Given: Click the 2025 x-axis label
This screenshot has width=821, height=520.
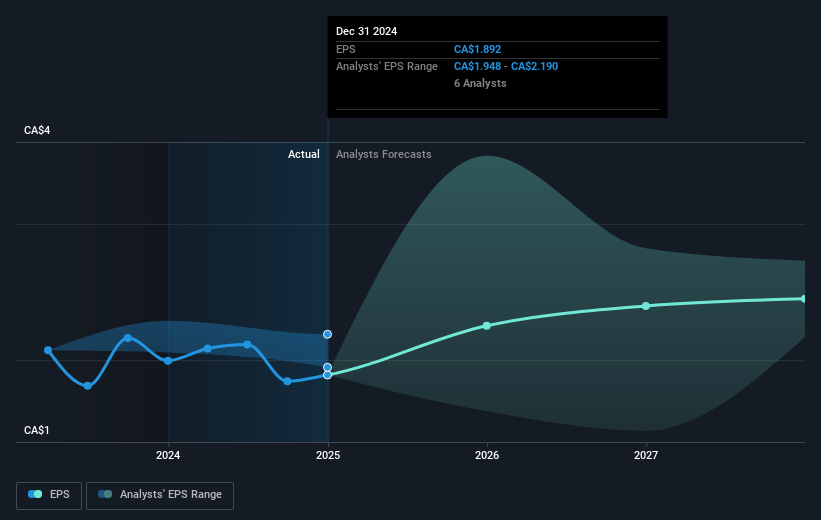Looking at the screenshot, I should point(328,455).
